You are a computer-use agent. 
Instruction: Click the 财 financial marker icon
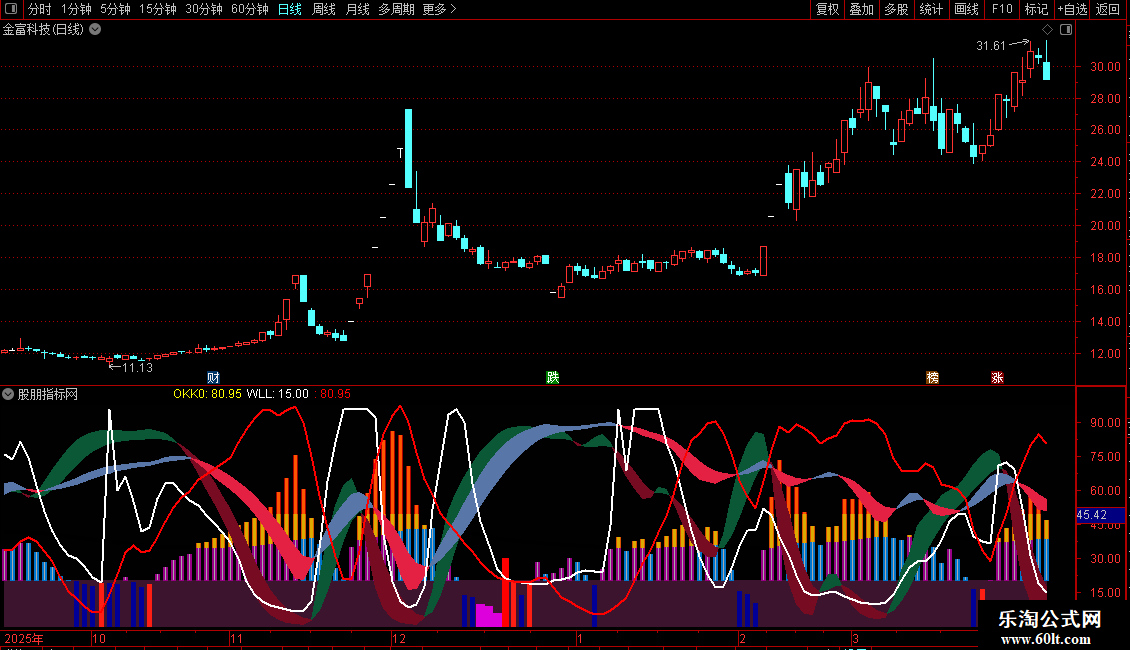tap(213, 378)
